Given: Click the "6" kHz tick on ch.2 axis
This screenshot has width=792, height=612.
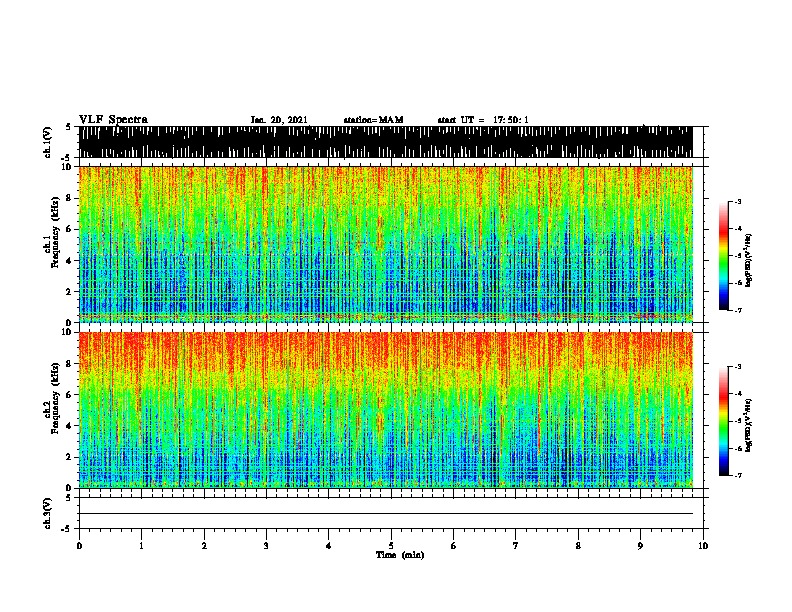Looking at the screenshot, I should pyautogui.click(x=70, y=394).
